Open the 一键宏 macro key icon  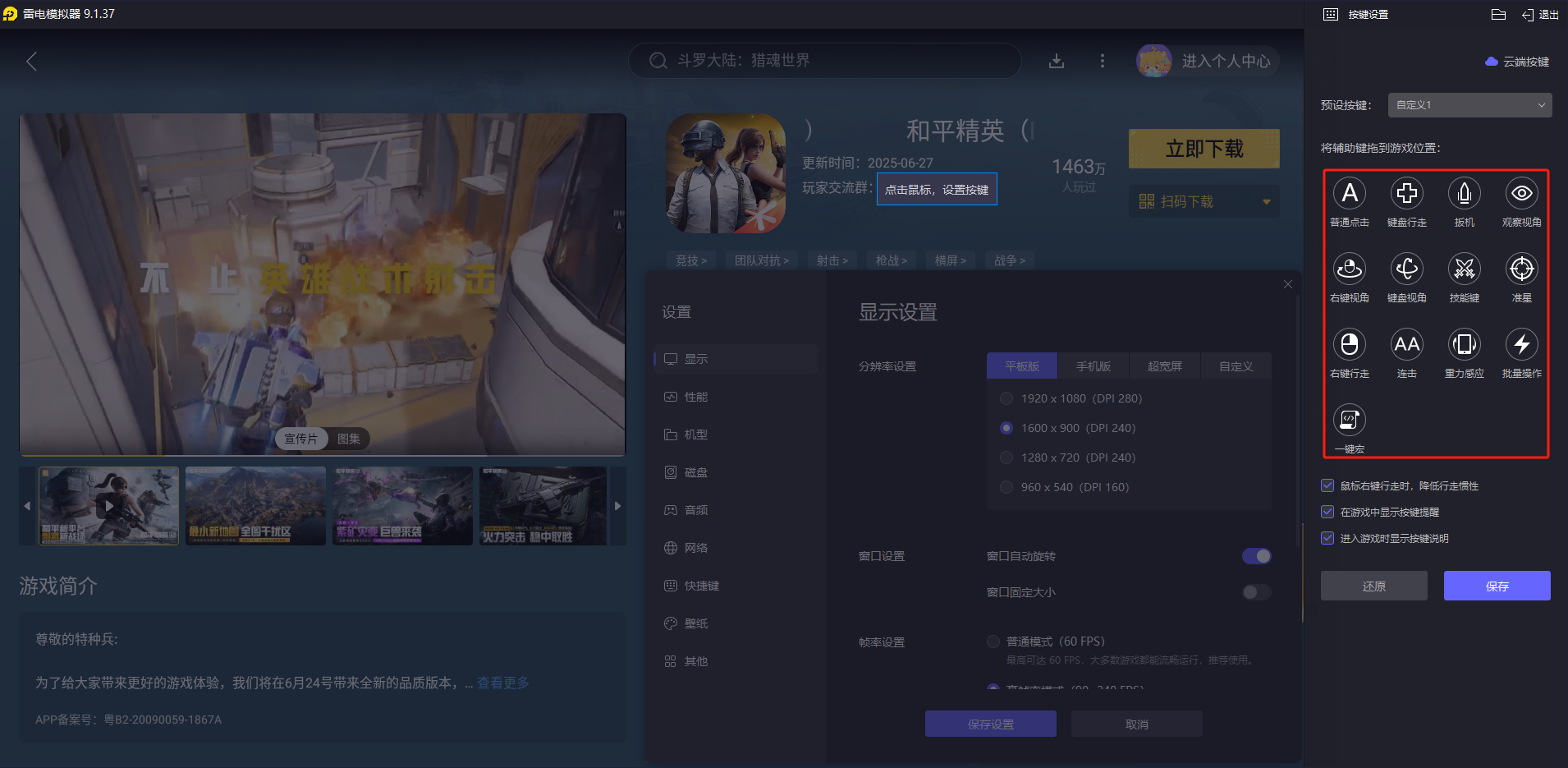point(1349,420)
